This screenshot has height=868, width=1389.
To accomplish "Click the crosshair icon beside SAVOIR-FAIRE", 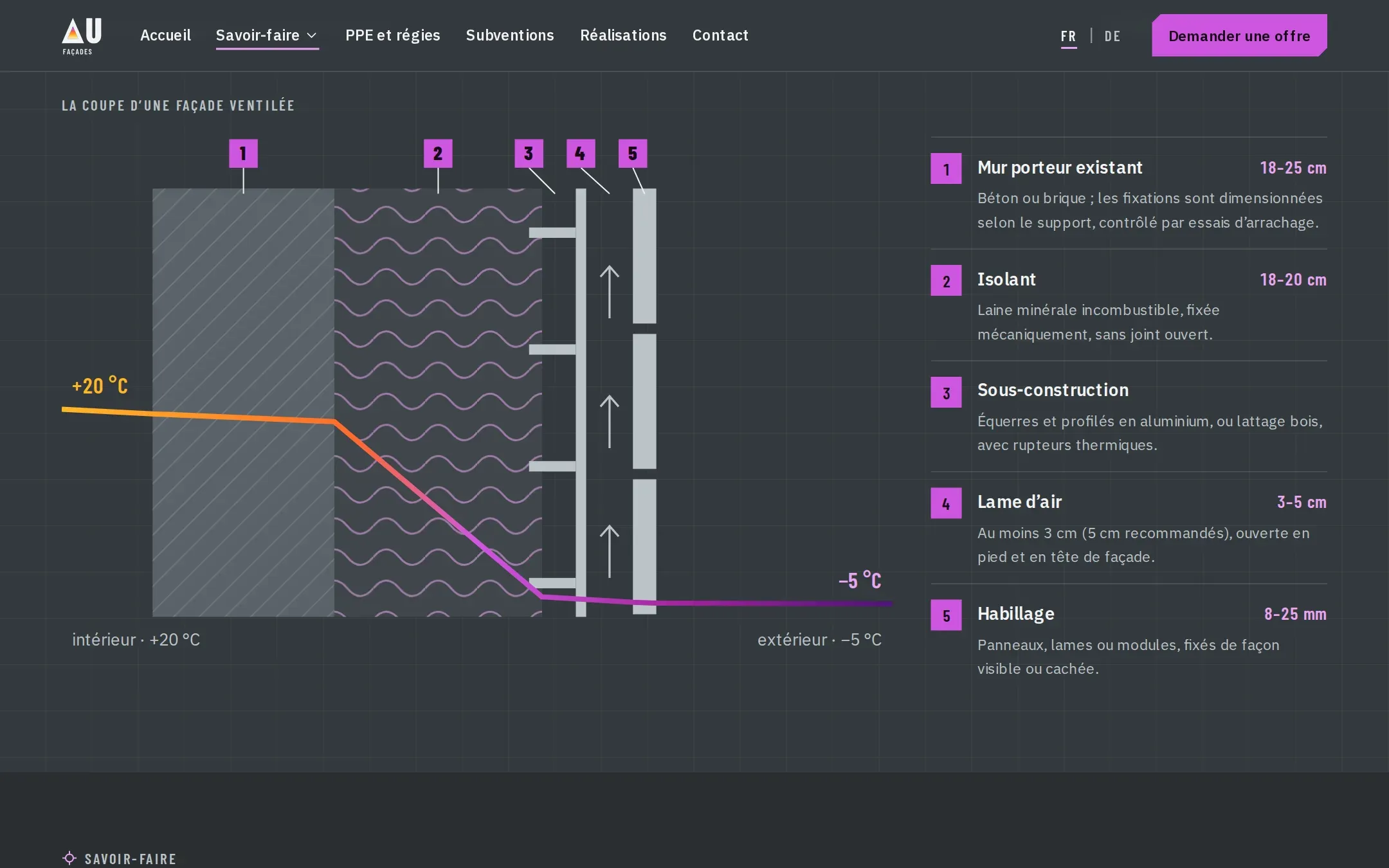I will coord(69,858).
